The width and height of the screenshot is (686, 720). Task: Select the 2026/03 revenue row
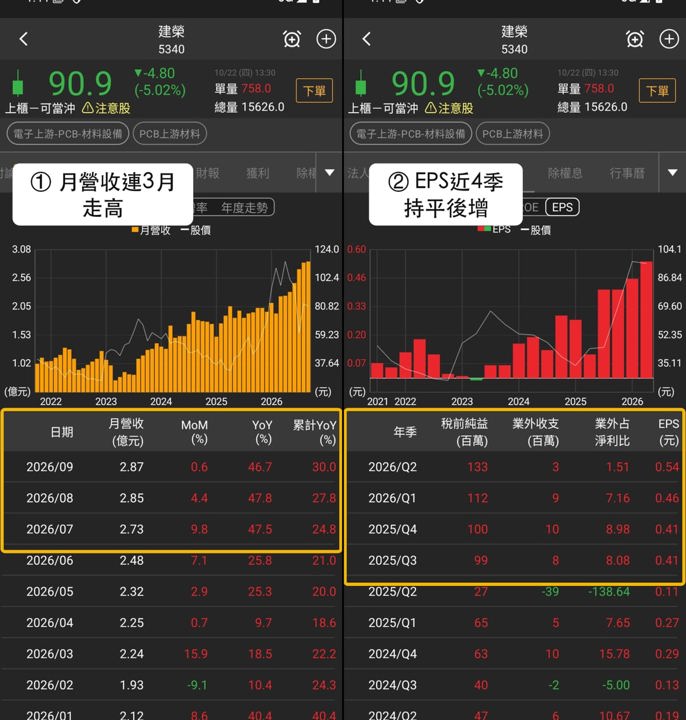pyautogui.click(x=171, y=654)
